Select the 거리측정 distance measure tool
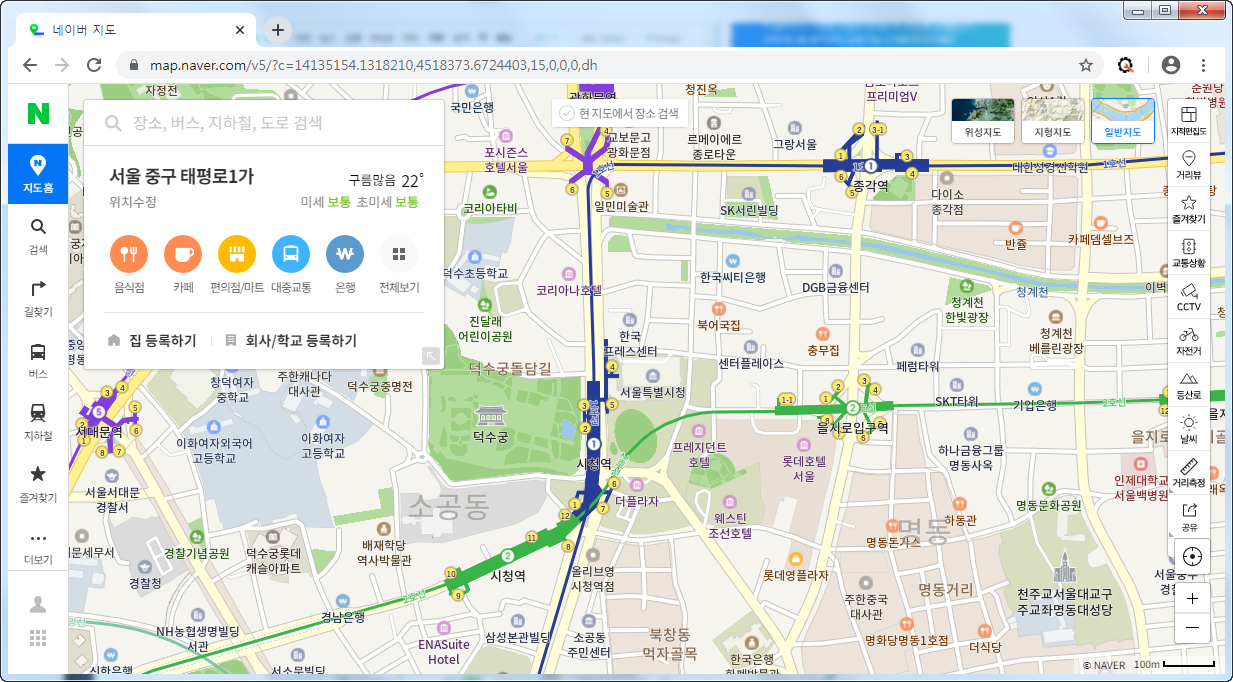Image resolution: width=1233 pixels, height=682 pixels. click(x=1189, y=472)
